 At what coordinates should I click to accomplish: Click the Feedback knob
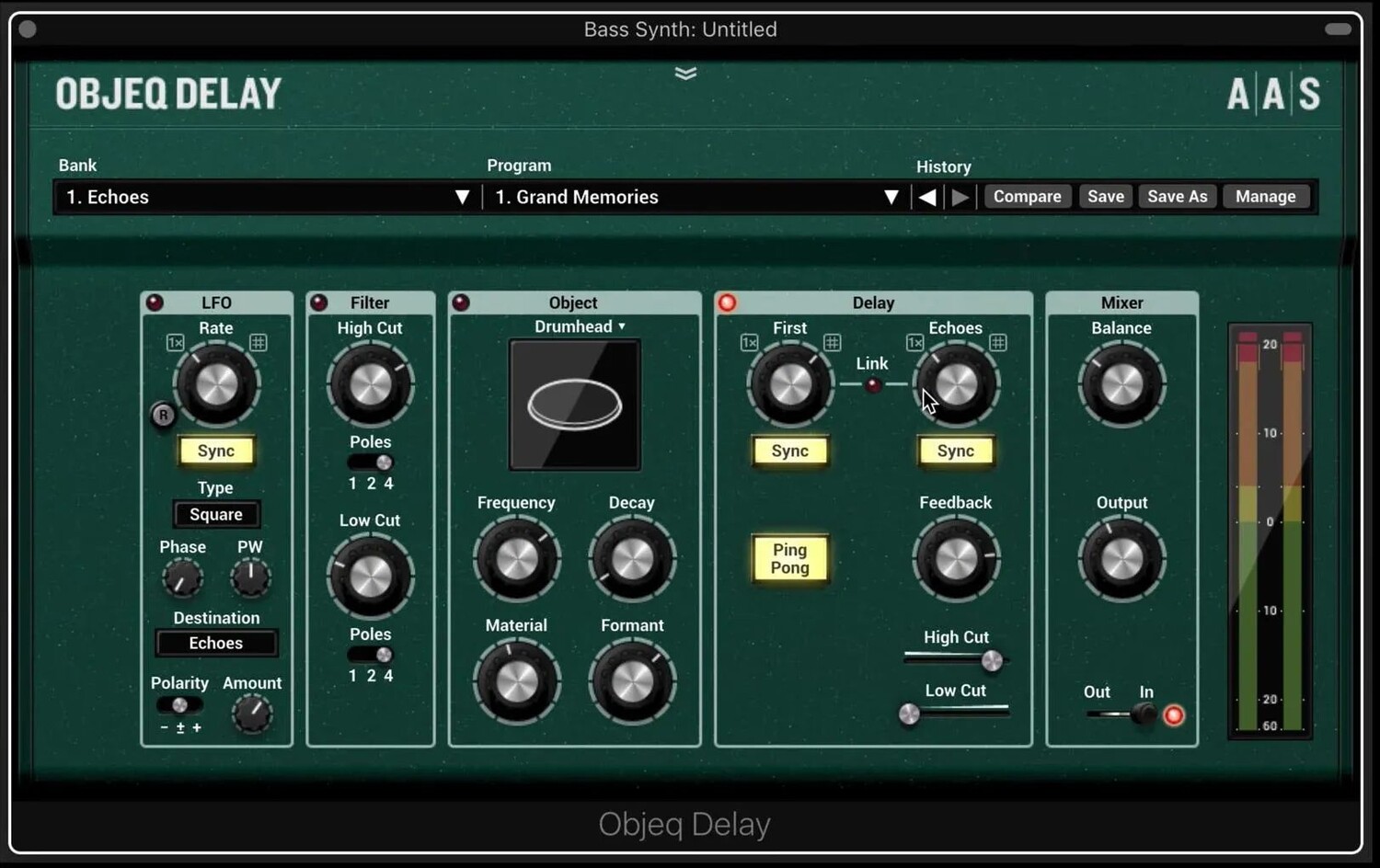click(956, 558)
